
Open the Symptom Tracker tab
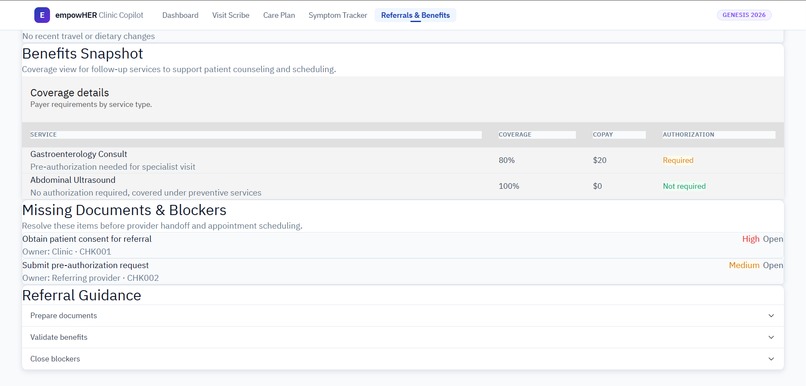tap(338, 15)
